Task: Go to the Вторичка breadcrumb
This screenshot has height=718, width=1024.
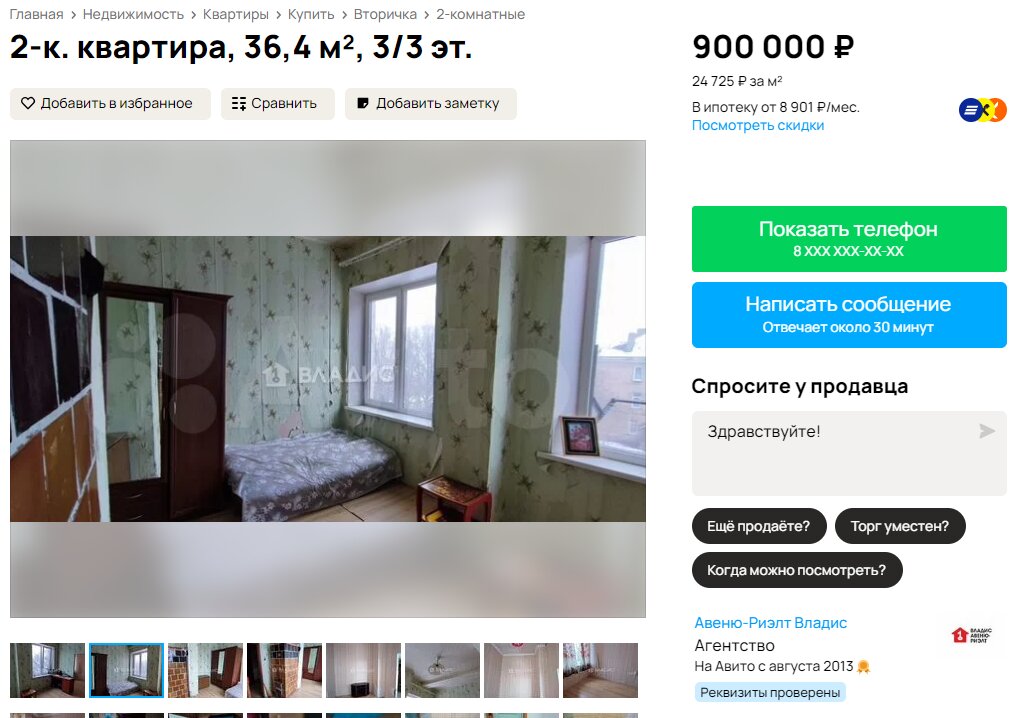Action: point(385,14)
